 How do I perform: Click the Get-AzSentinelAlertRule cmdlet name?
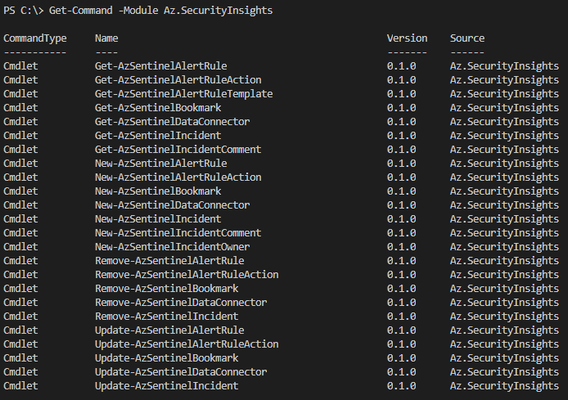(x=161, y=66)
